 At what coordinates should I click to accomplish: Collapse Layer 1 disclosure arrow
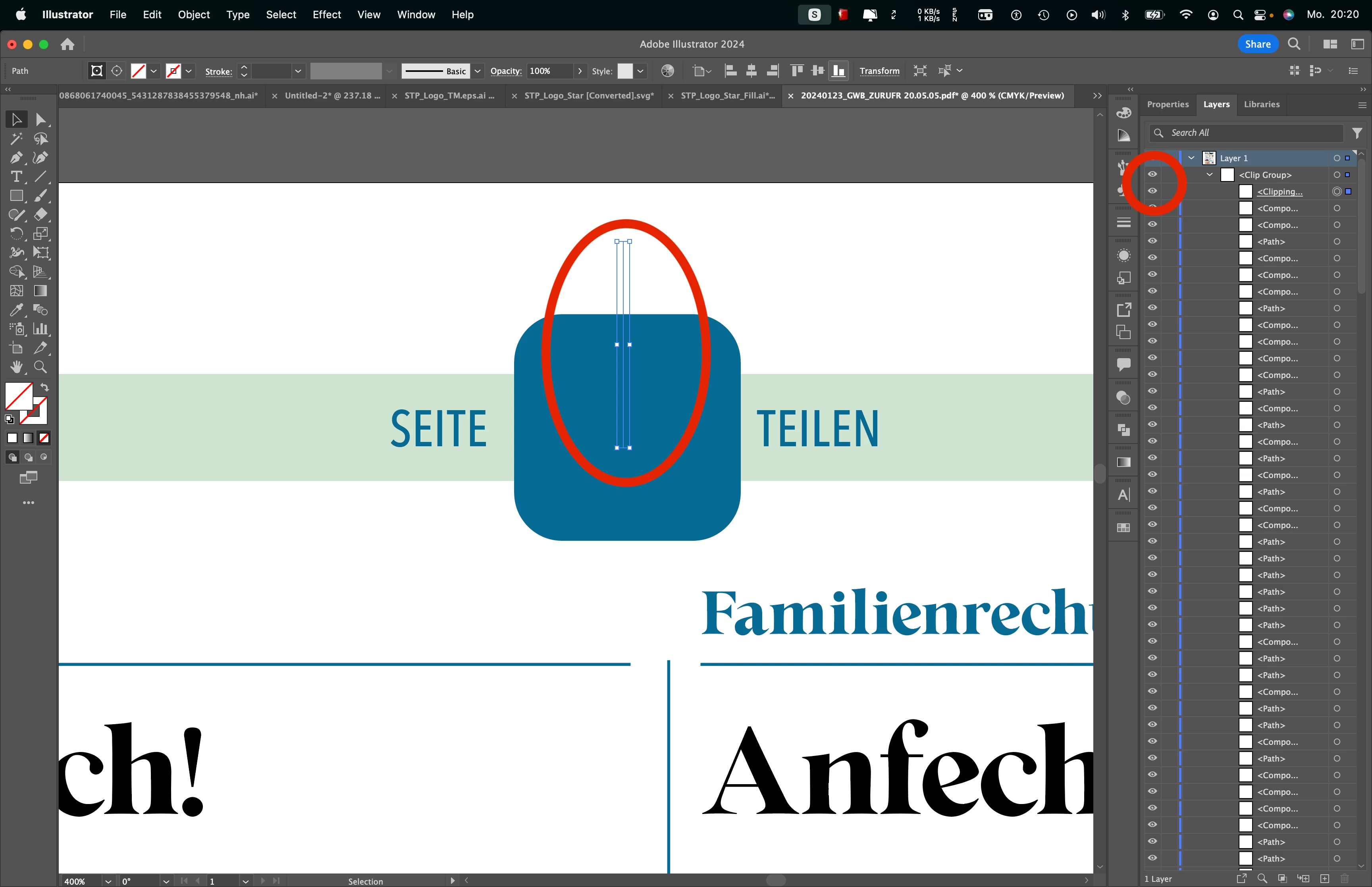(1191, 158)
